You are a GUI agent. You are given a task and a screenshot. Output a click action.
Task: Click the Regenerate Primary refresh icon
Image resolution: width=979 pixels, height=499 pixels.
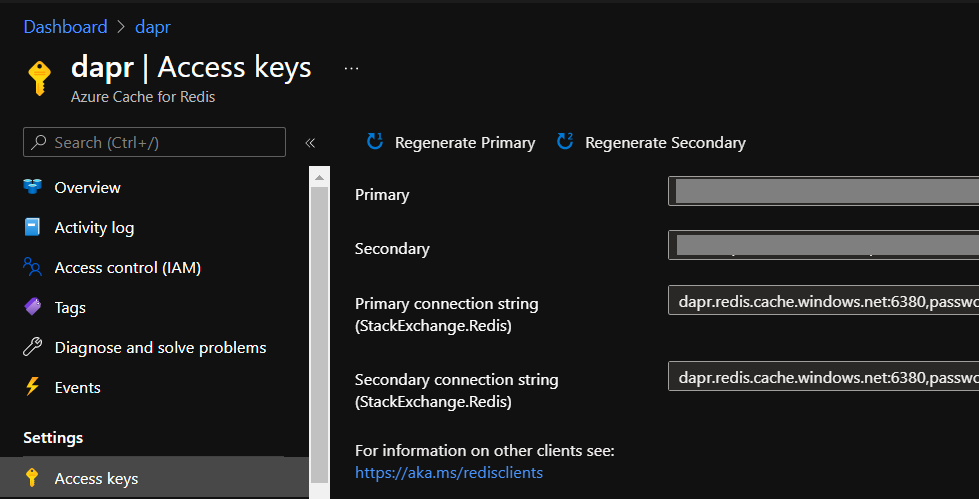(375, 142)
